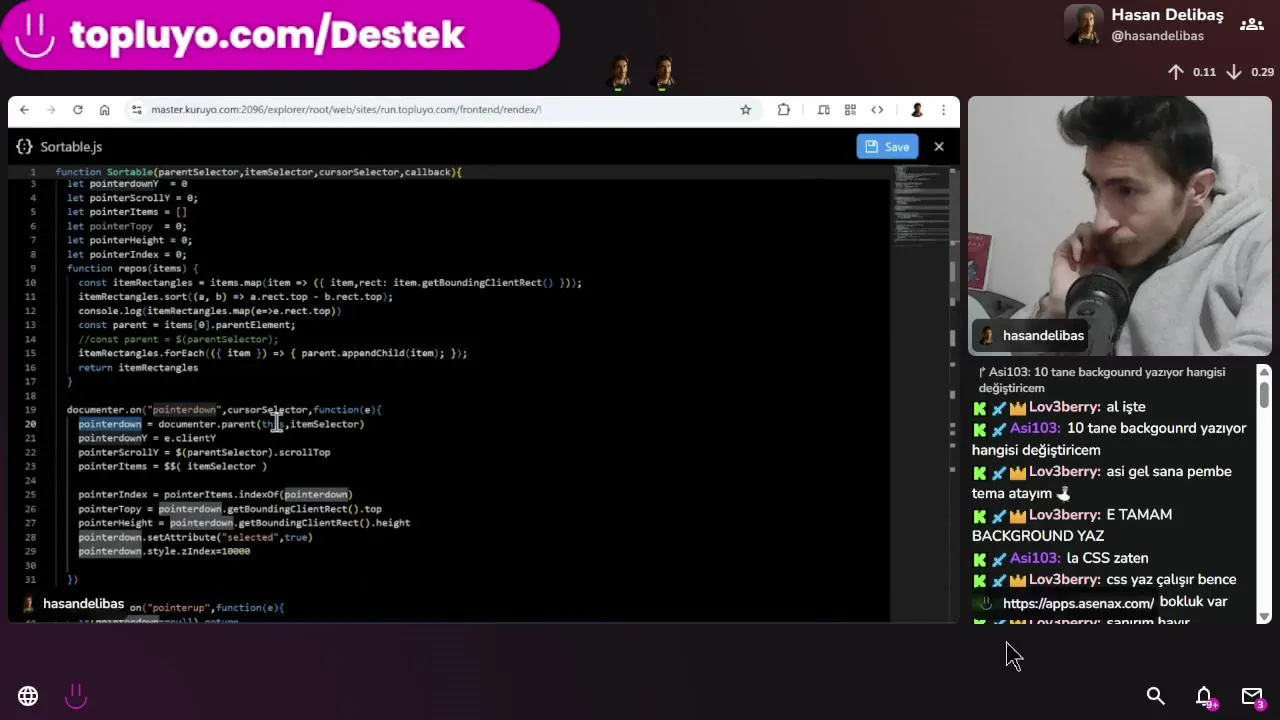
Task: Click line 1 function Sortable declaration
Action: tap(258, 172)
